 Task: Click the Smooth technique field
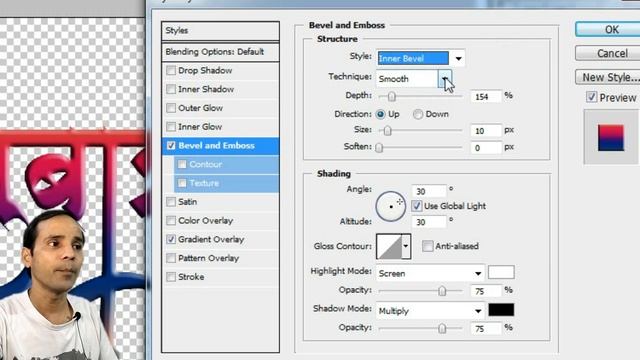point(407,78)
